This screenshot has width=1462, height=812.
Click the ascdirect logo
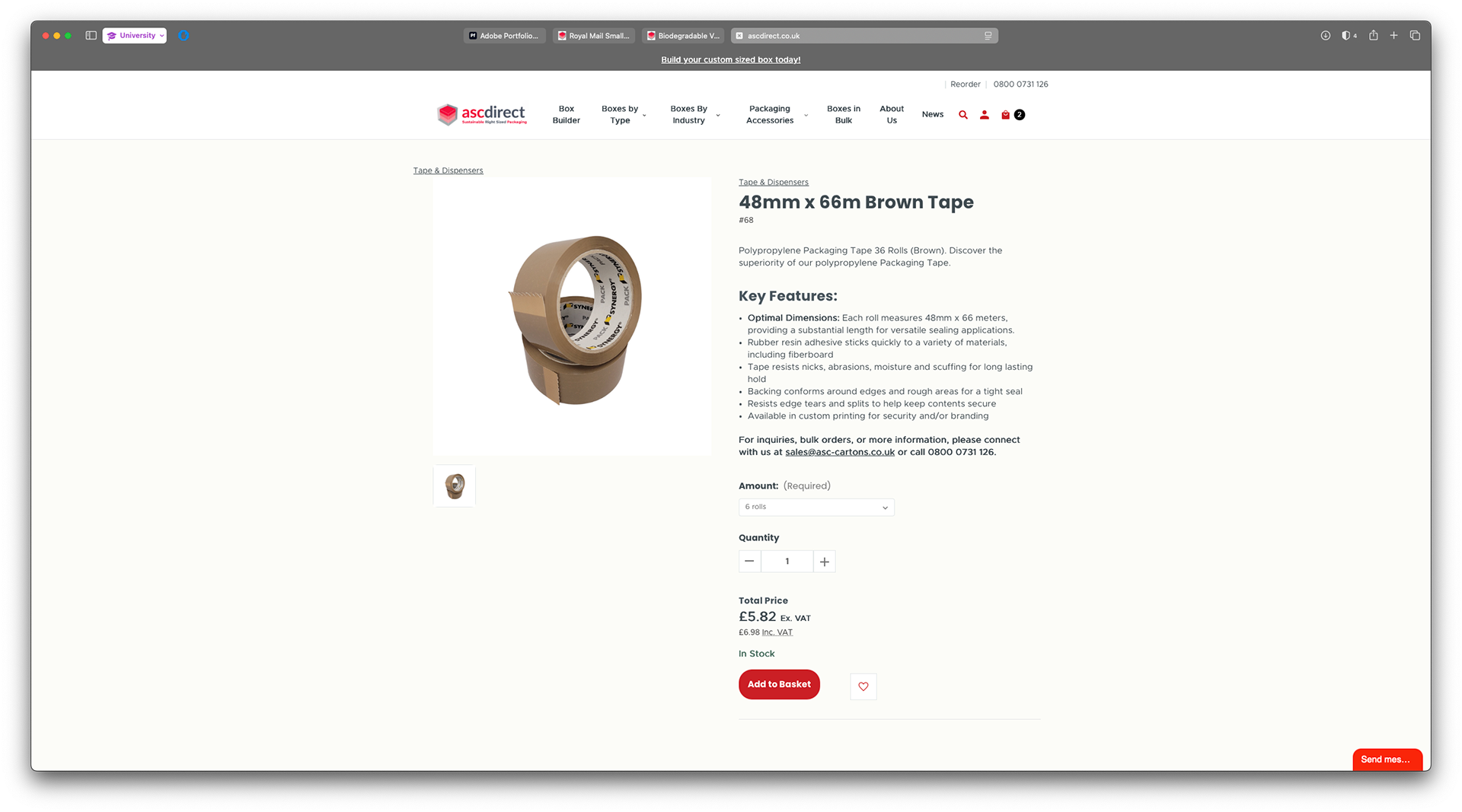482,114
